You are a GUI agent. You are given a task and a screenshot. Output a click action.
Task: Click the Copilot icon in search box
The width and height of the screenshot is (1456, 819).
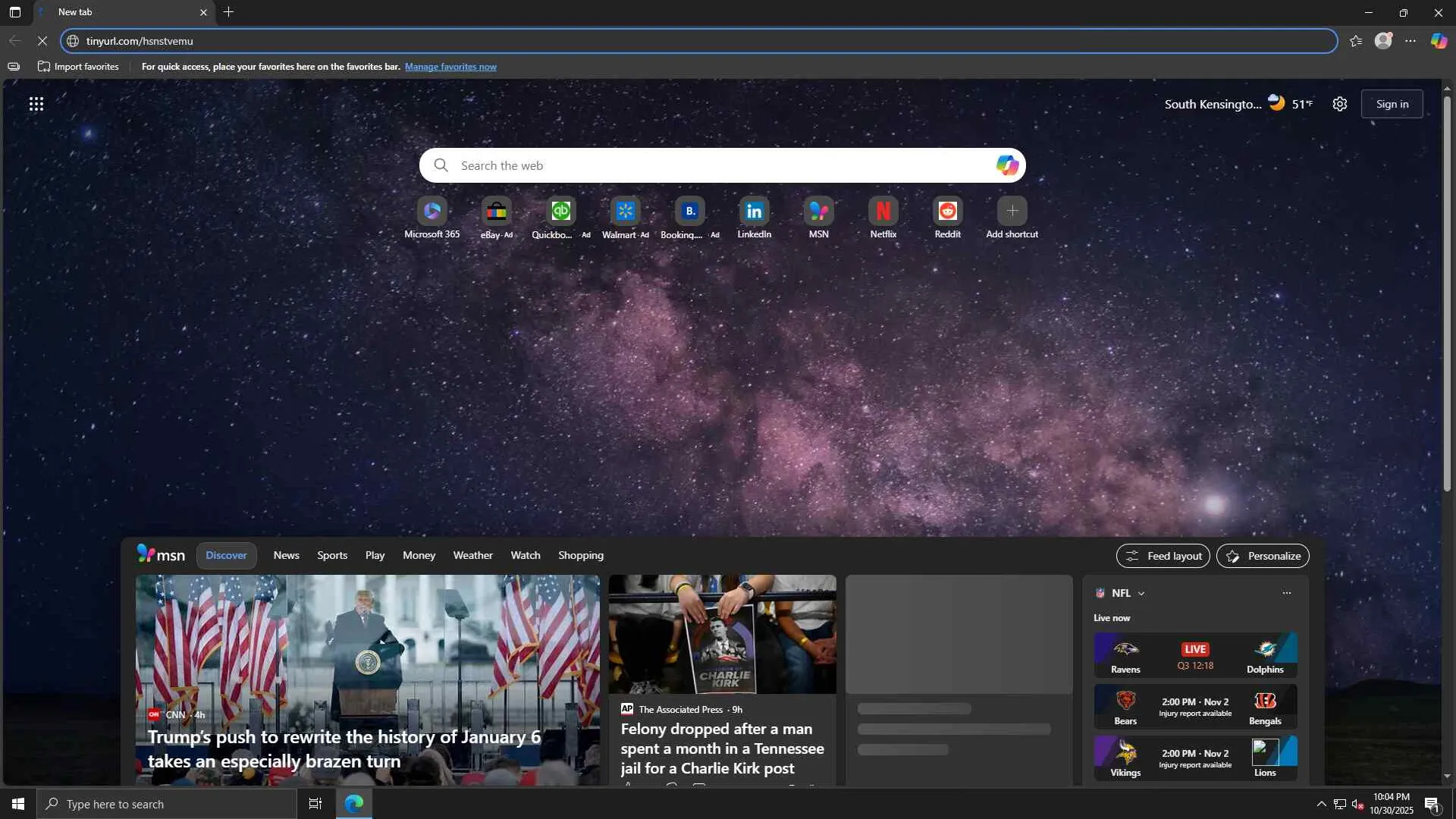point(1007,165)
